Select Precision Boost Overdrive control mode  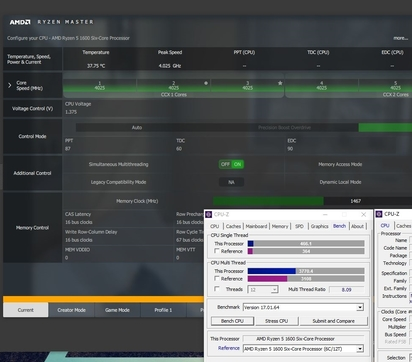[284, 127]
